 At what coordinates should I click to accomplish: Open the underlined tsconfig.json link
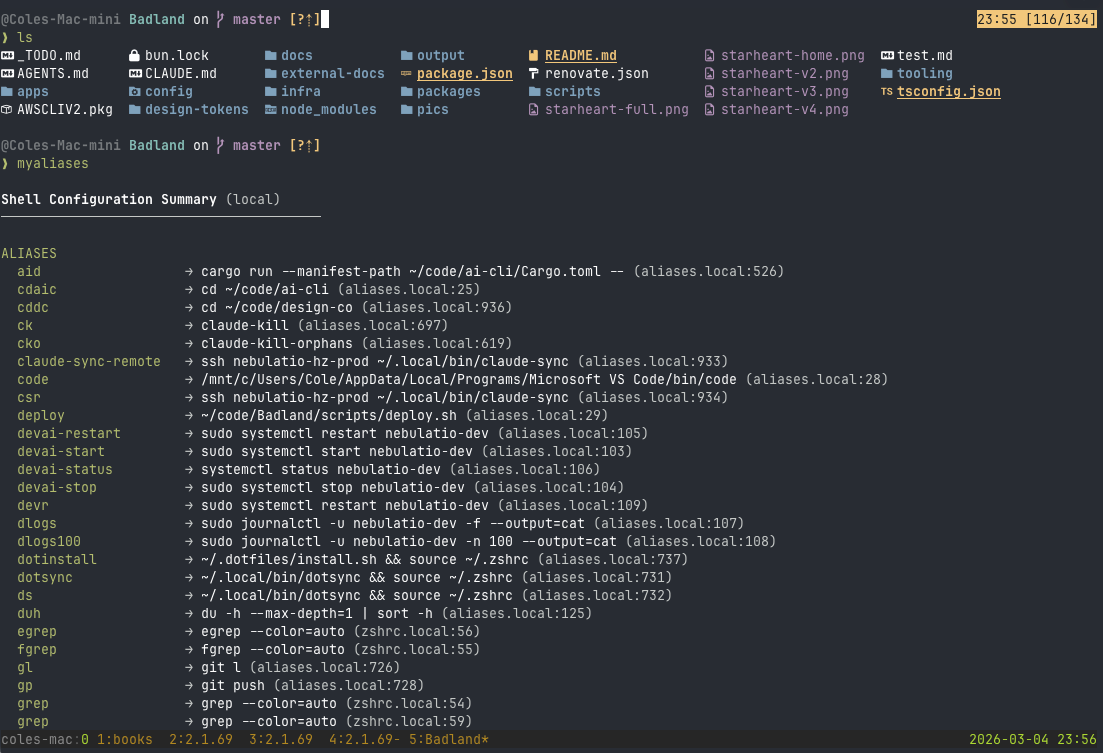click(948, 91)
